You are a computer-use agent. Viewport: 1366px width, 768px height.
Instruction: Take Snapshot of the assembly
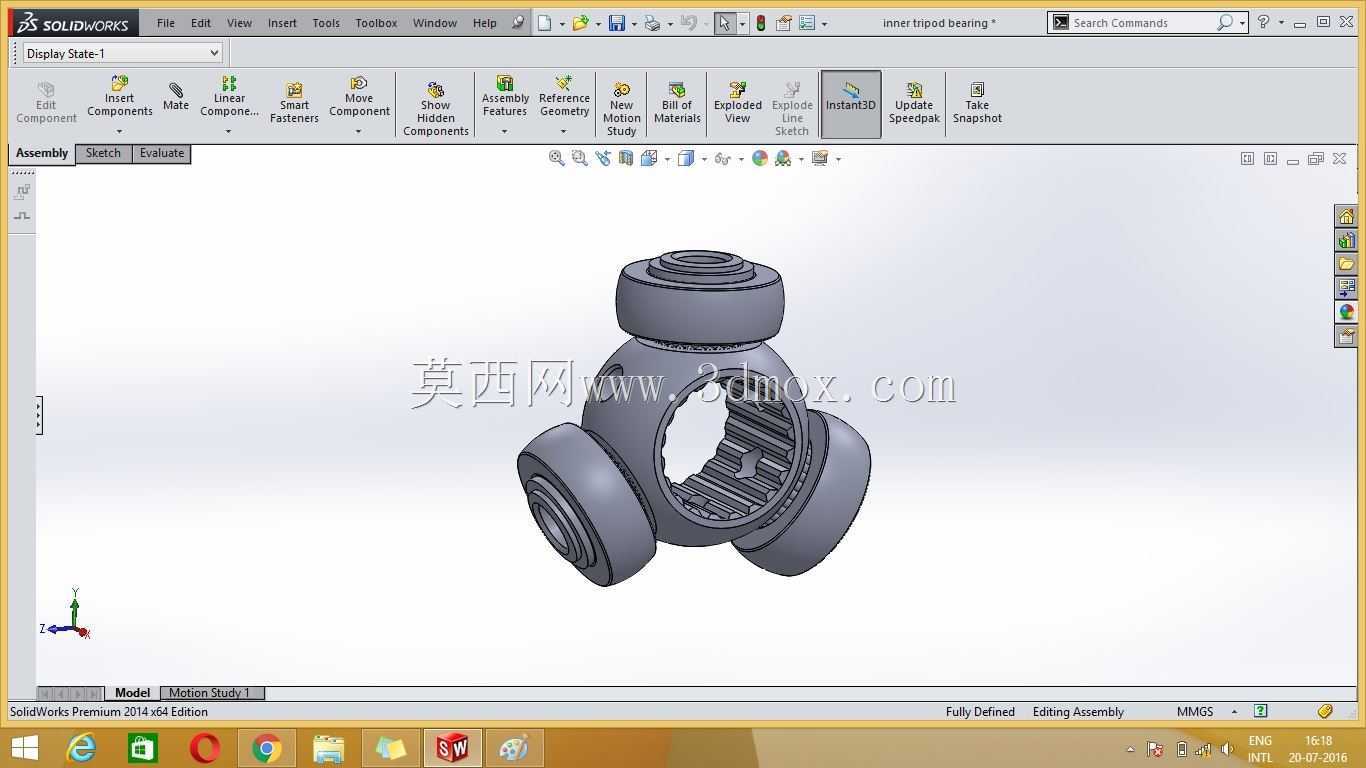coord(977,104)
